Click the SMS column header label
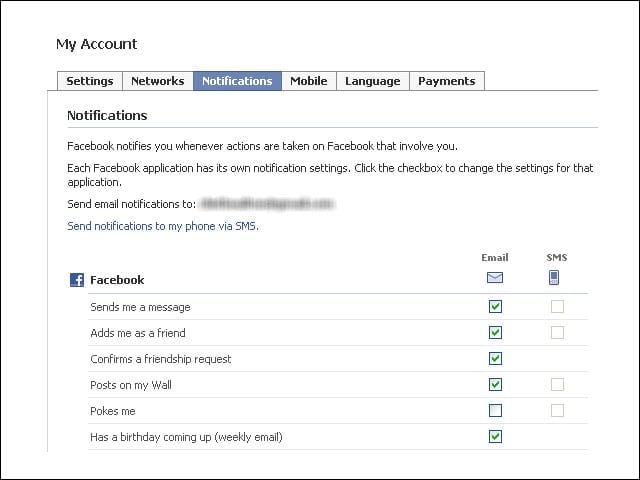The image size is (640, 480). coord(557,258)
